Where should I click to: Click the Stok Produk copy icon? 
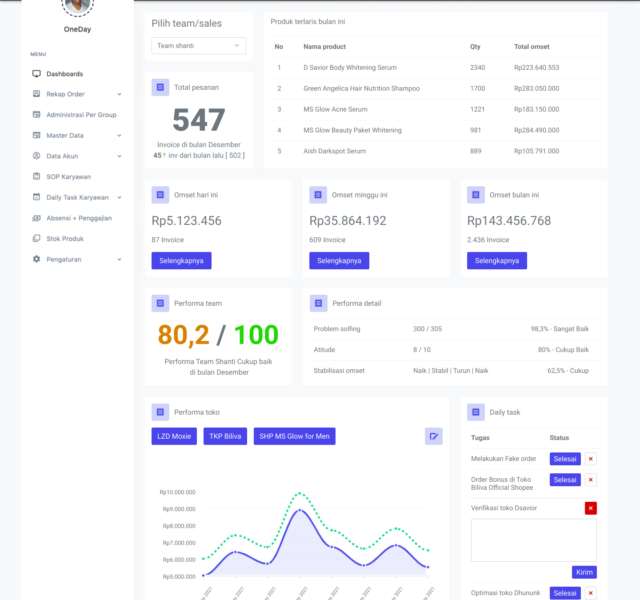[36, 238]
